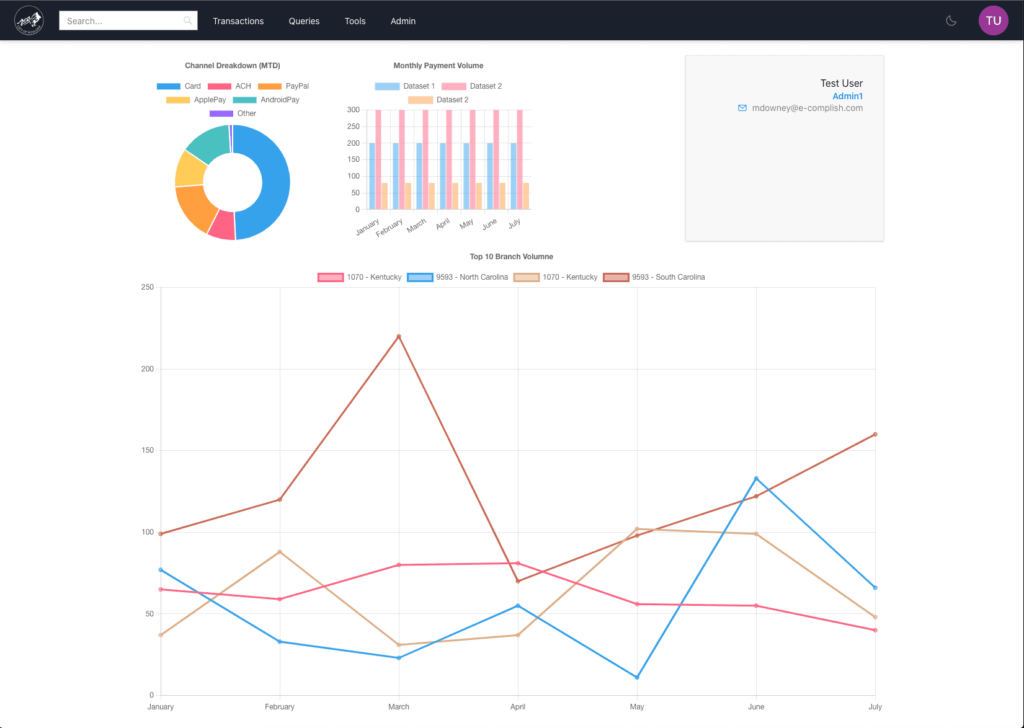Click the Admin1 link in the profile card
This screenshot has height=728, width=1024.
pos(848,96)
